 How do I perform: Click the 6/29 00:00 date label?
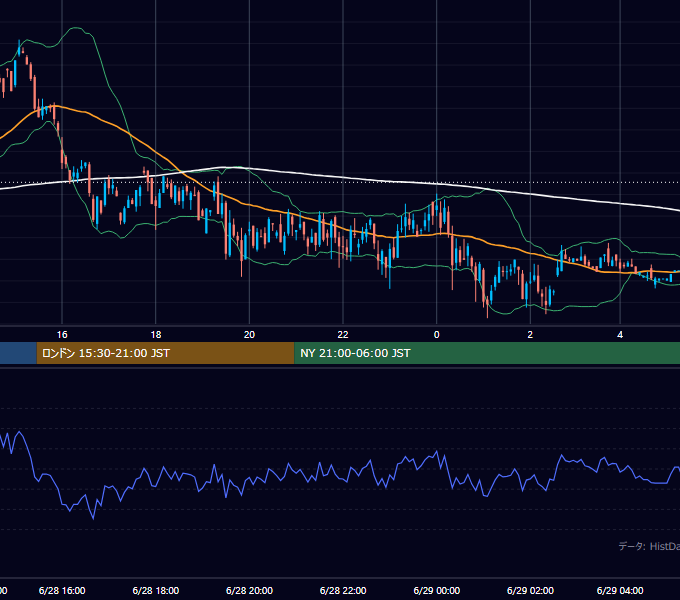(437, 590)
